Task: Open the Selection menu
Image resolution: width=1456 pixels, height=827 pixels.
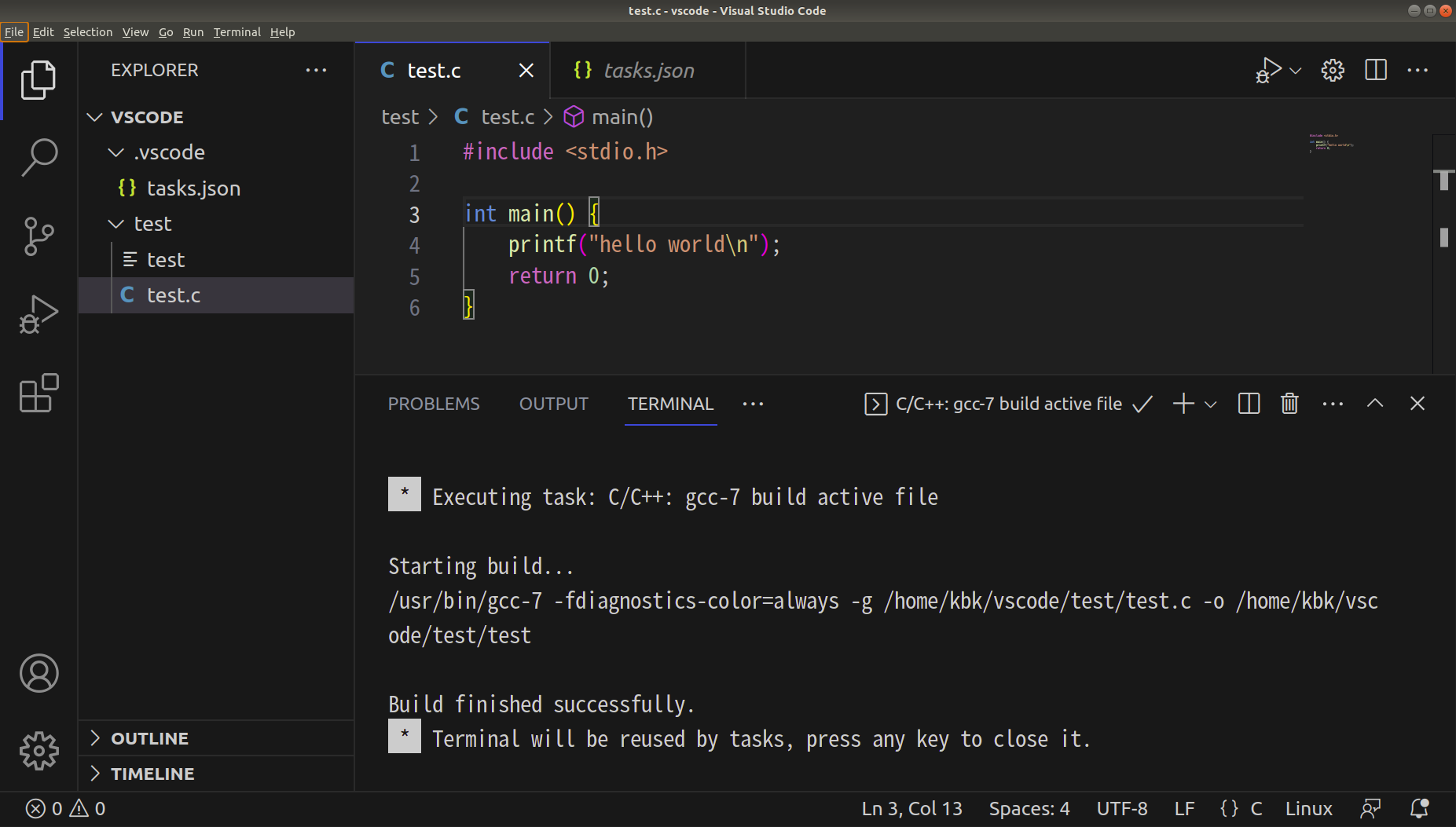Action: tap(88, 32)
